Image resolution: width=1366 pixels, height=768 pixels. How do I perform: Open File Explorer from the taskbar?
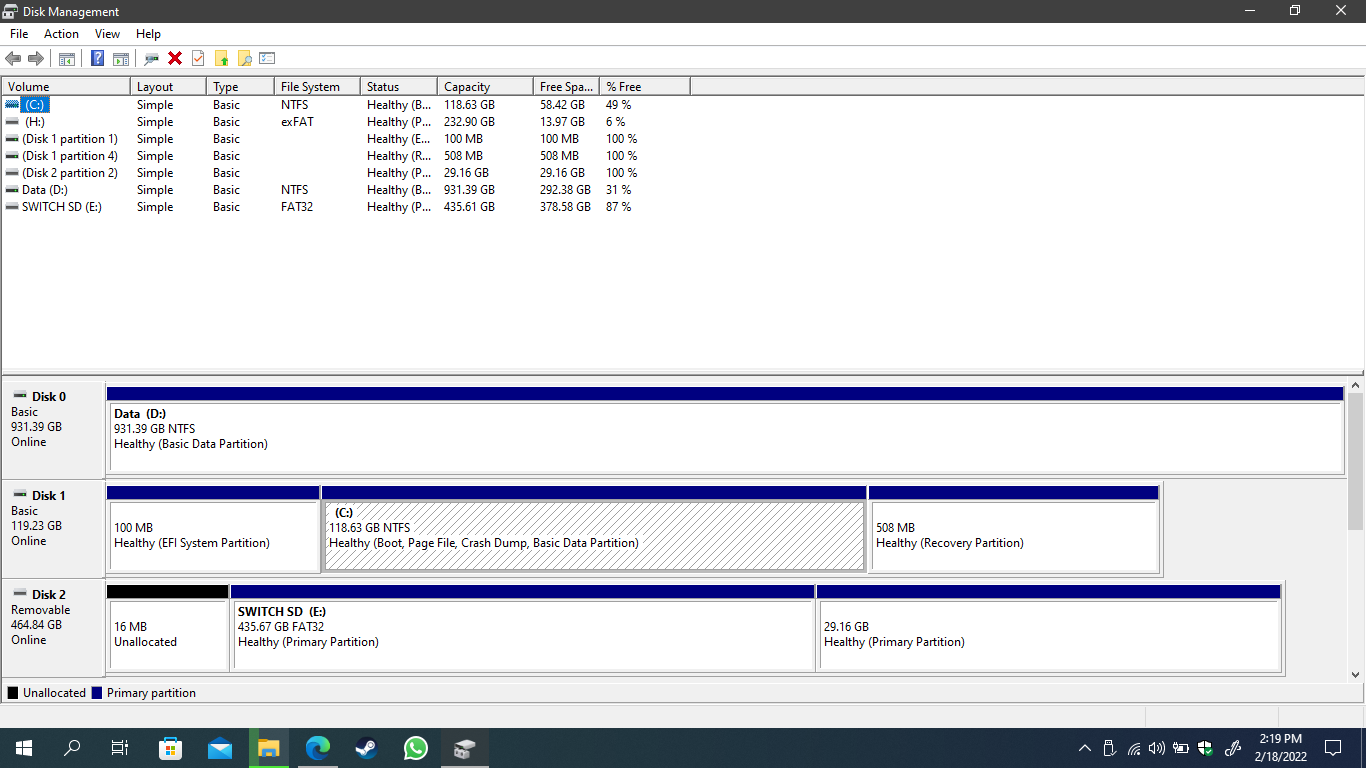268,748
